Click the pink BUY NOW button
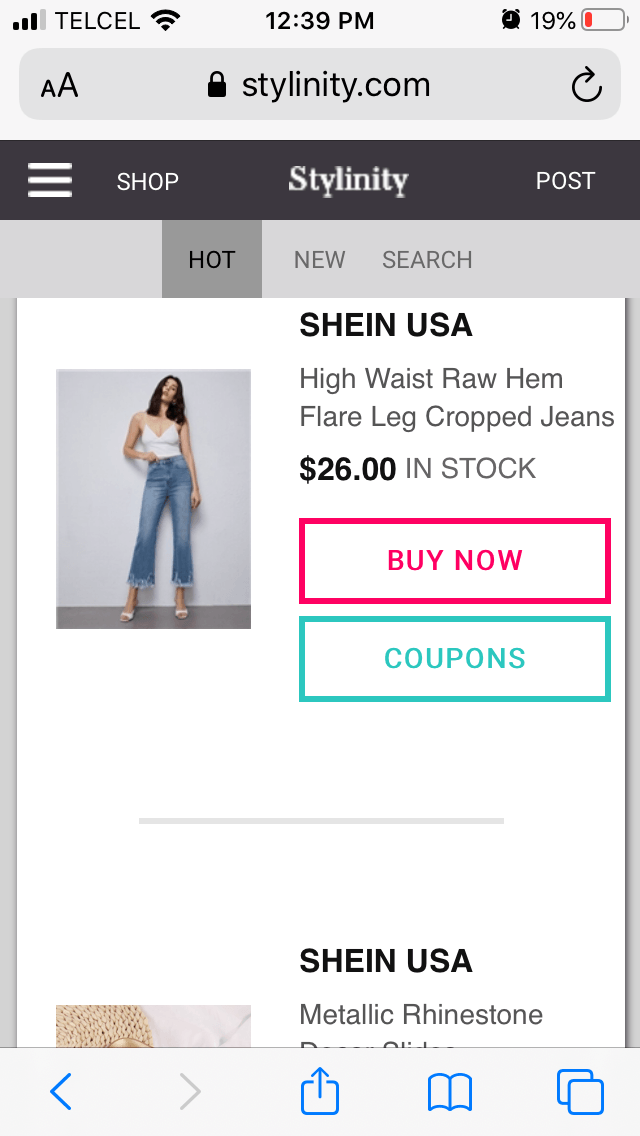 455,561
